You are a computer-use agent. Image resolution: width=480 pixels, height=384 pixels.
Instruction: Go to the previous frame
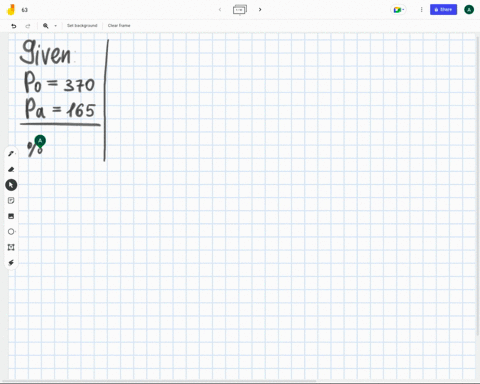pos(220,10)
